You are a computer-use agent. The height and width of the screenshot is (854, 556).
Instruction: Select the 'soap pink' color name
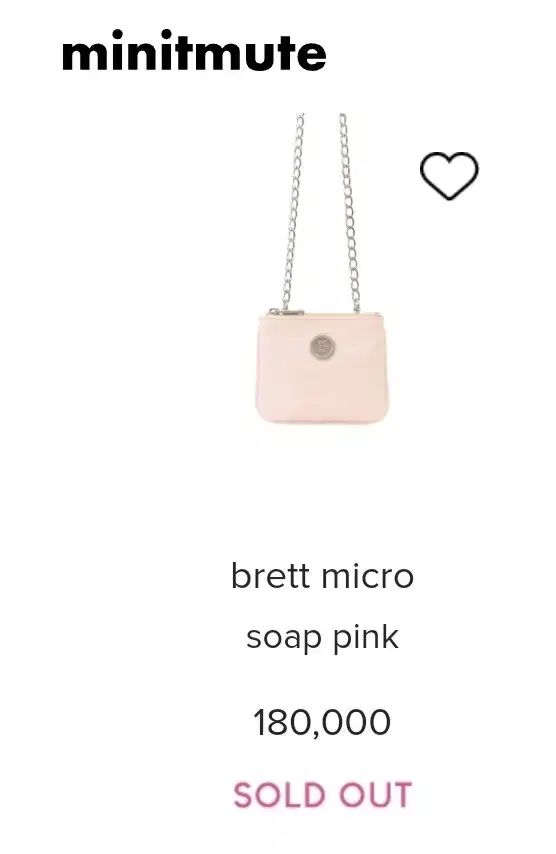pyautogui.click(x=322, y=637)
